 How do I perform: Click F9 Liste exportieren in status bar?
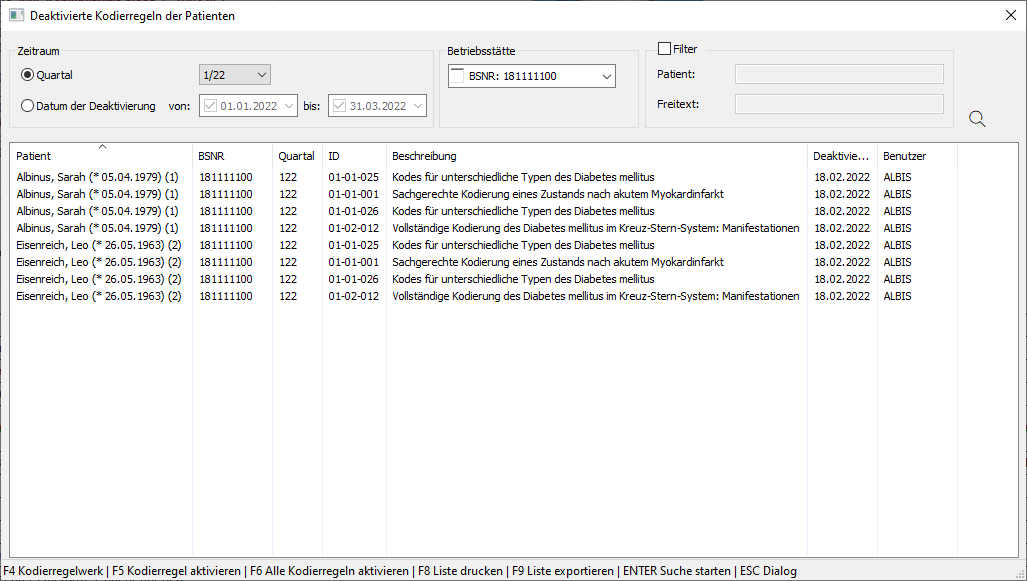click(563, 571)
